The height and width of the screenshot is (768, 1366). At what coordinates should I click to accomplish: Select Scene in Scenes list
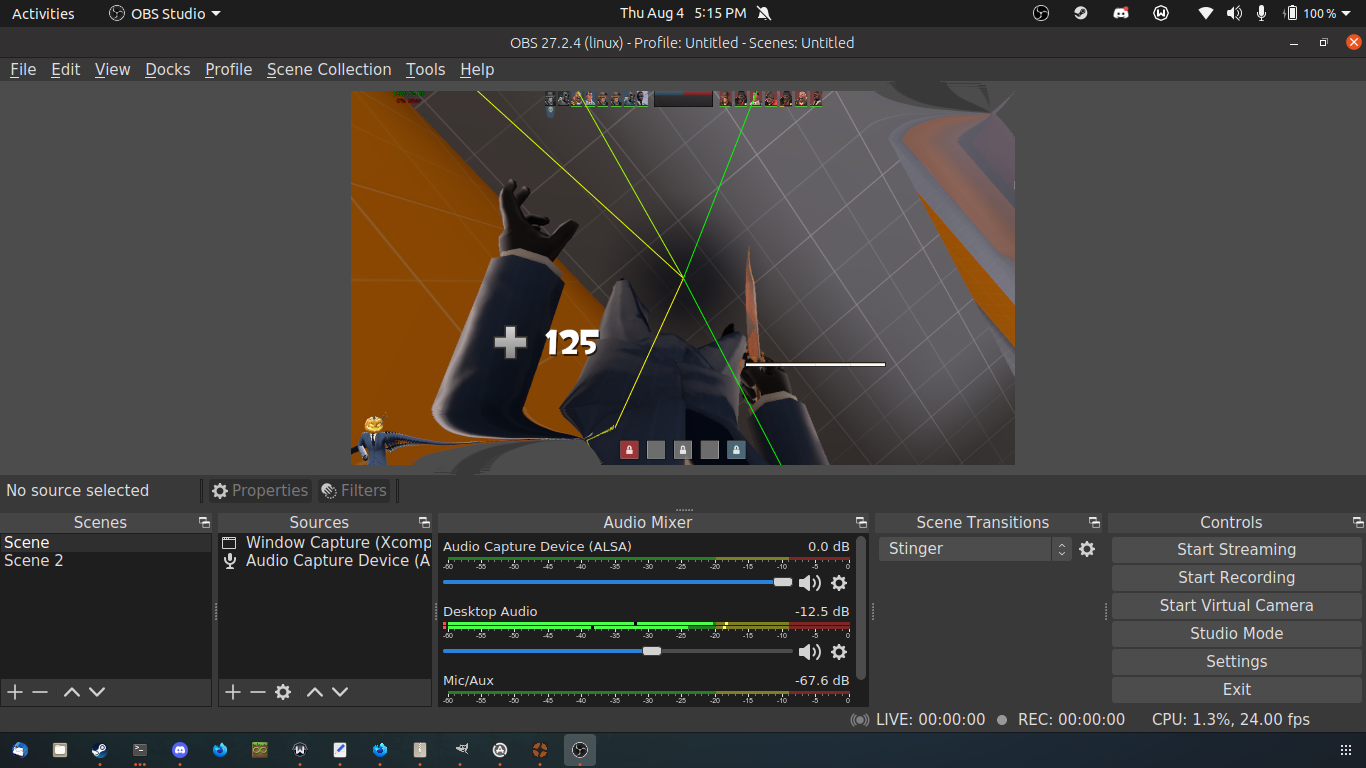pos(105,542)
